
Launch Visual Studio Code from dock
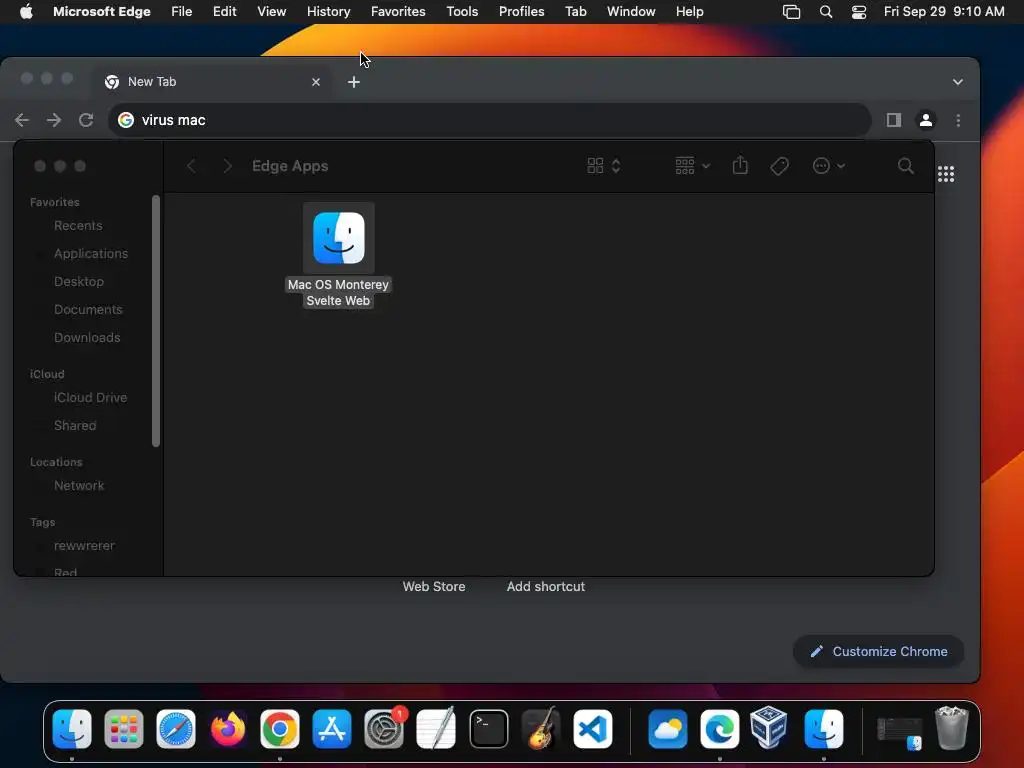tap(593, 729)
